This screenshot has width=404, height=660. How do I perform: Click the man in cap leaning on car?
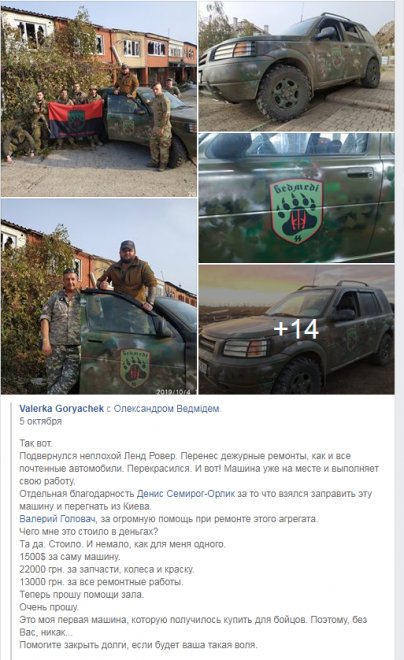(x=128, y=273)
